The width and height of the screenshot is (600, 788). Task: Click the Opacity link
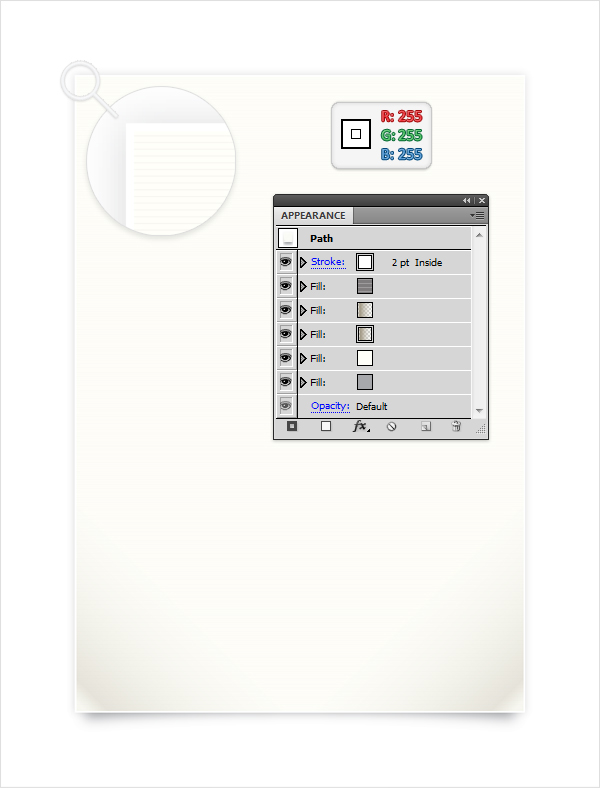coord(330,406)
